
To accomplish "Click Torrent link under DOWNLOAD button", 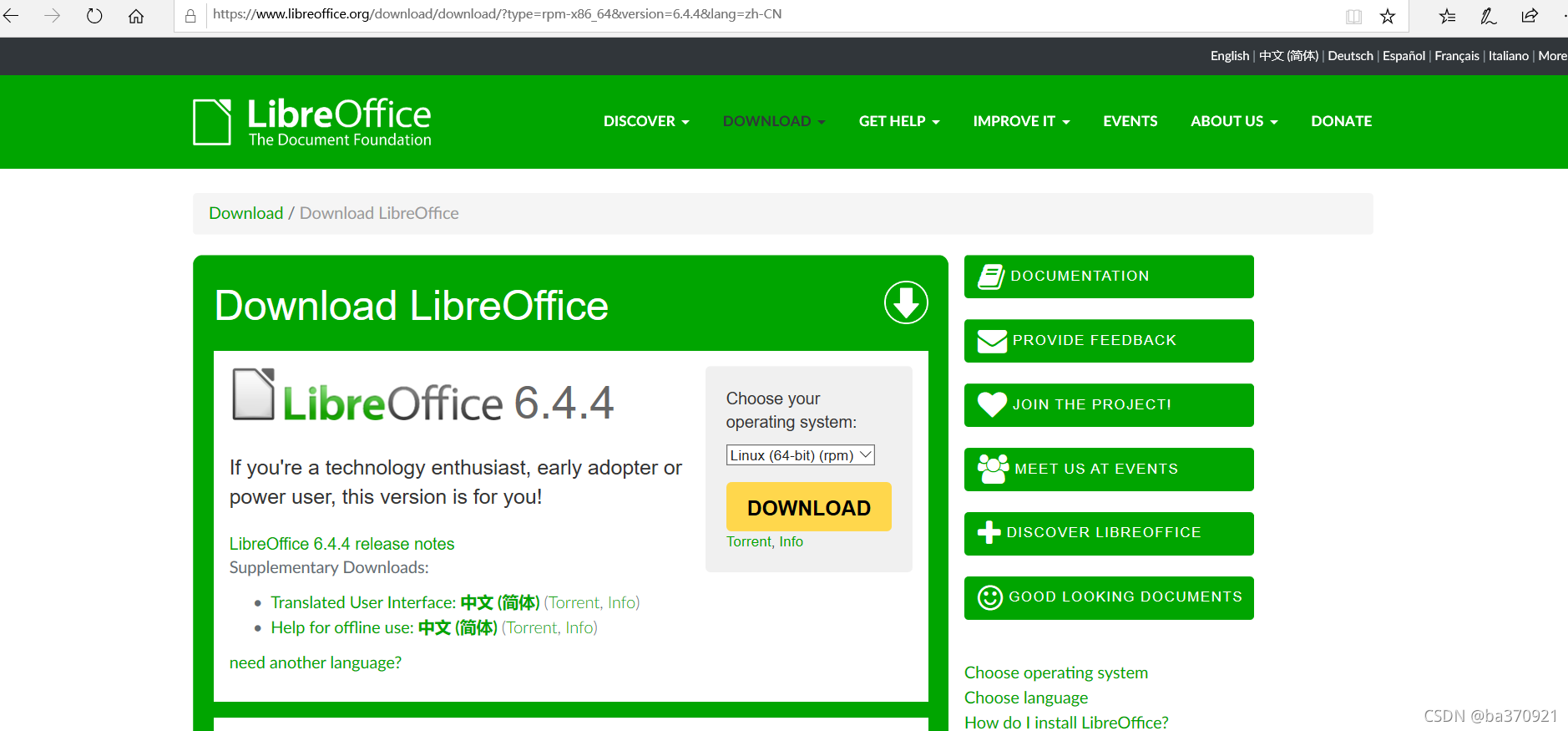I will click(749, 541).
